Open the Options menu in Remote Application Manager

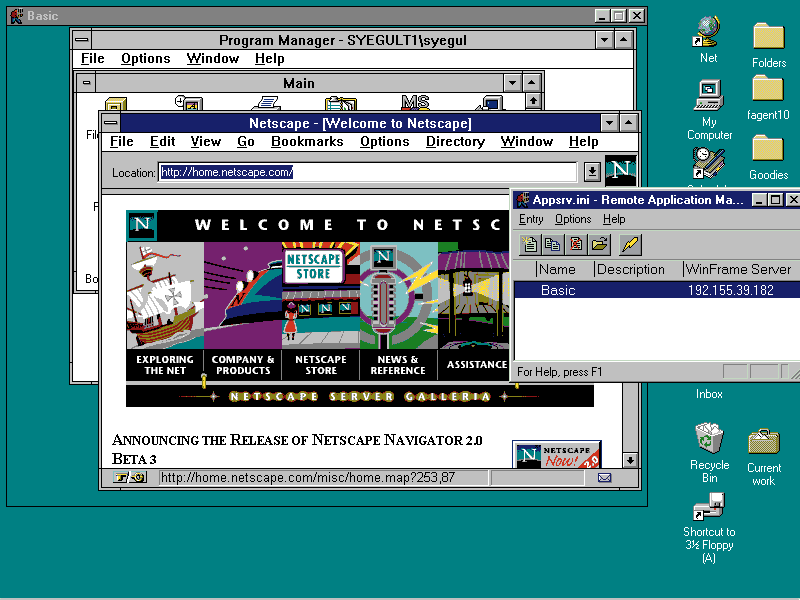click(573, 219)
